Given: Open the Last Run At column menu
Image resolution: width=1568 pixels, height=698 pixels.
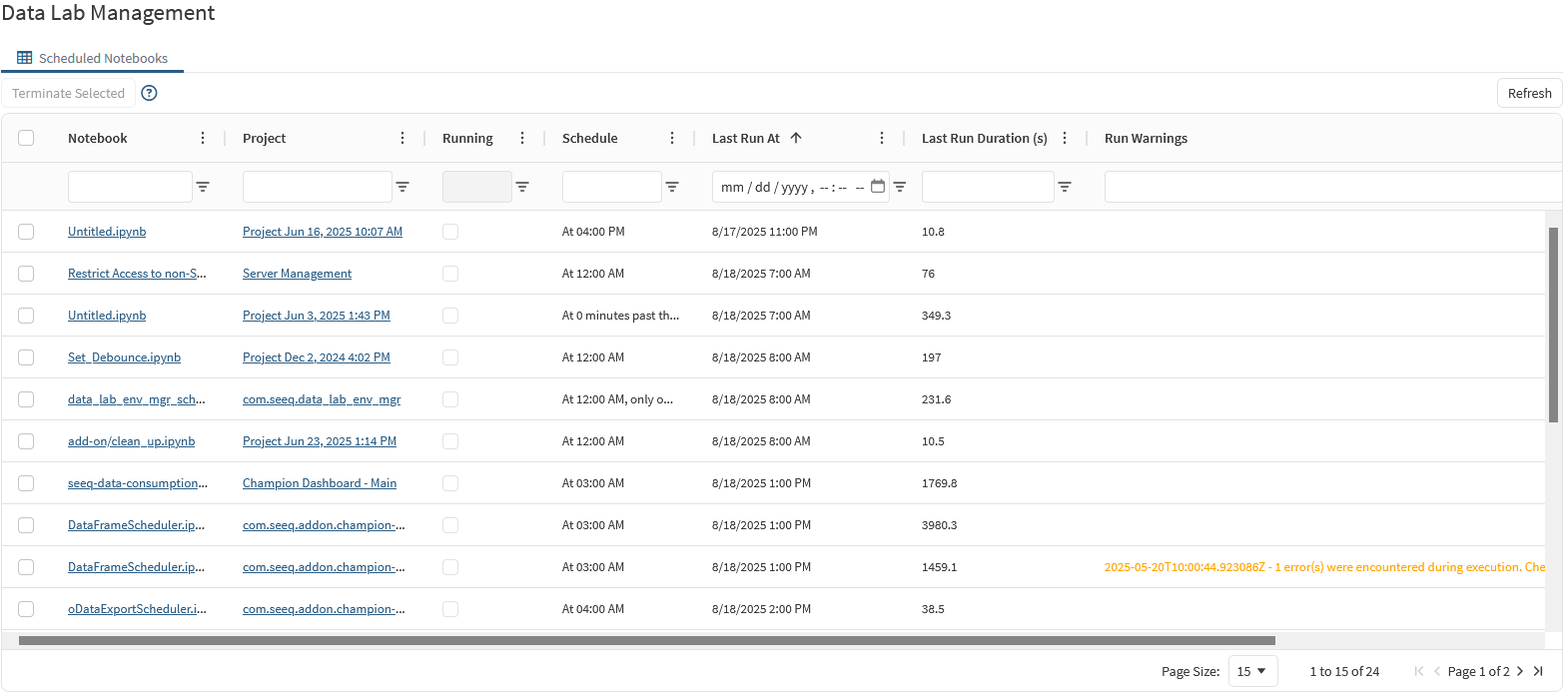Looking at the screenshot, I should point(882,138).
